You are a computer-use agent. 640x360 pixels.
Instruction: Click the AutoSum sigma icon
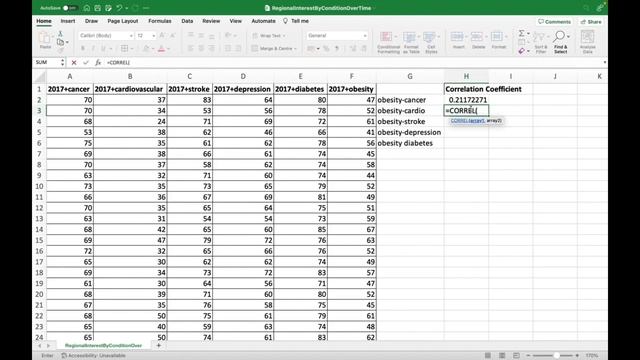(522, 33)
